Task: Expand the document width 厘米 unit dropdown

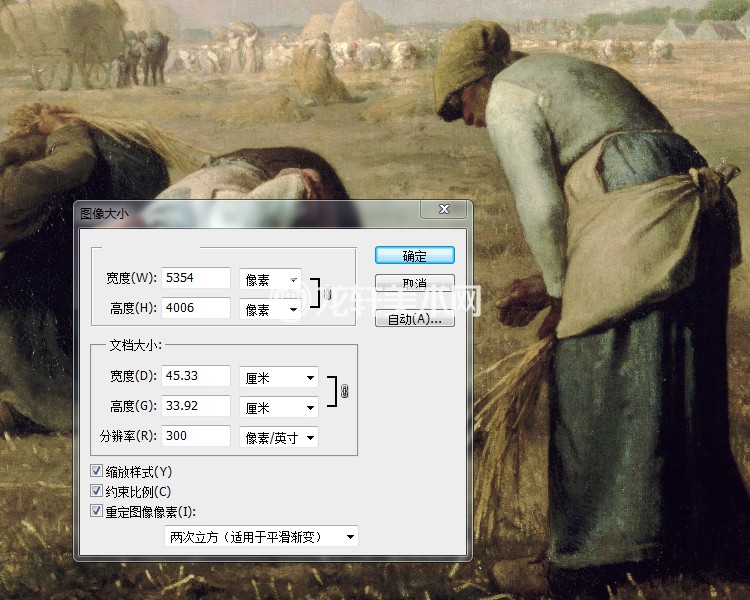Action: 279,378
